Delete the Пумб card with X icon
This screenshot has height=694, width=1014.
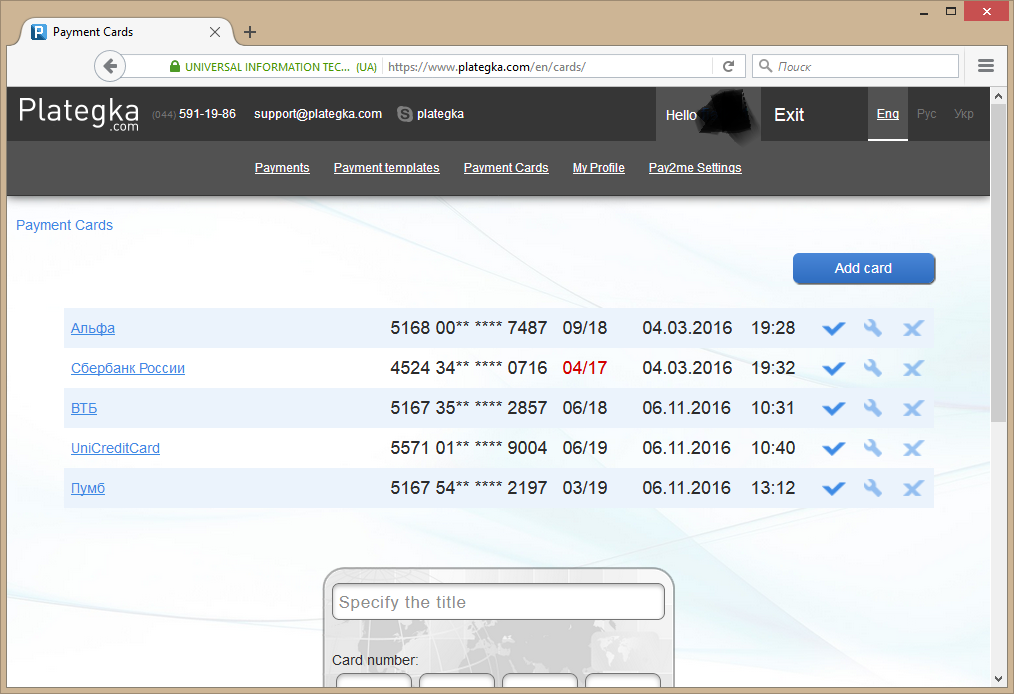(x=912, y=488)
